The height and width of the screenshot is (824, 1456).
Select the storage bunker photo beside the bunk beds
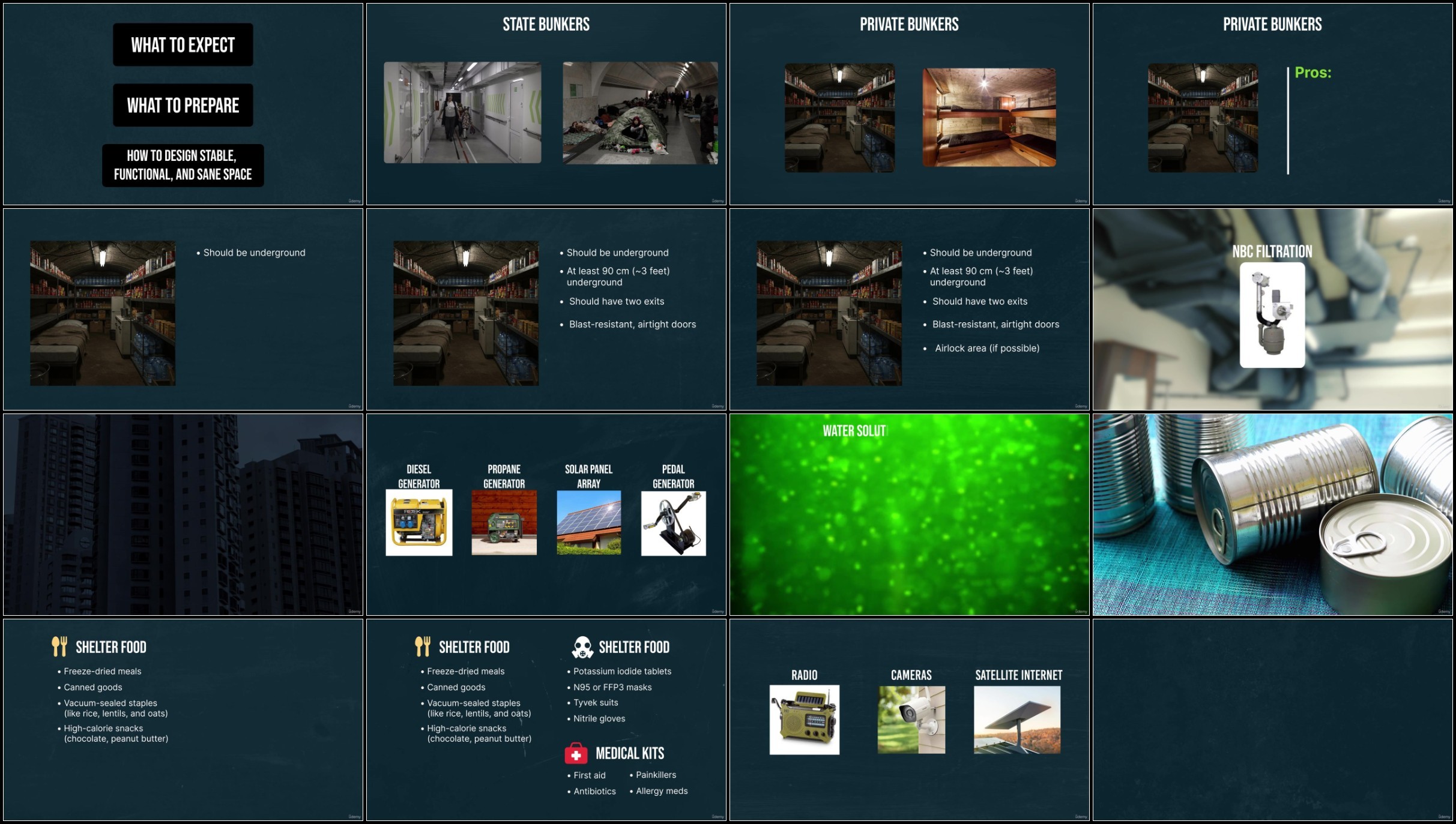[839, 118]
